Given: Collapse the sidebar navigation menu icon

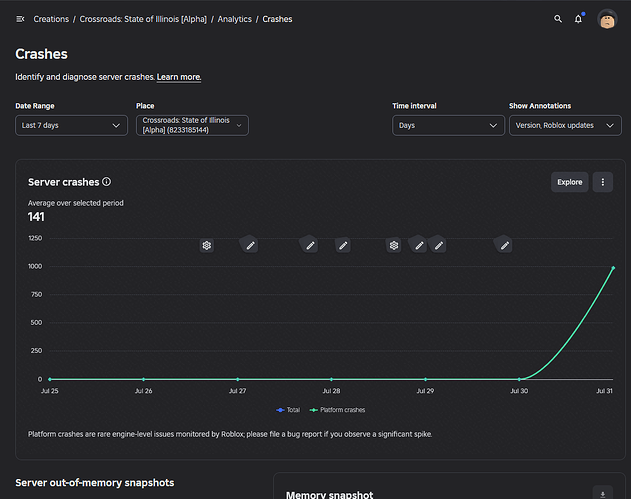Looking at the screenshot, I should point(20,19).
